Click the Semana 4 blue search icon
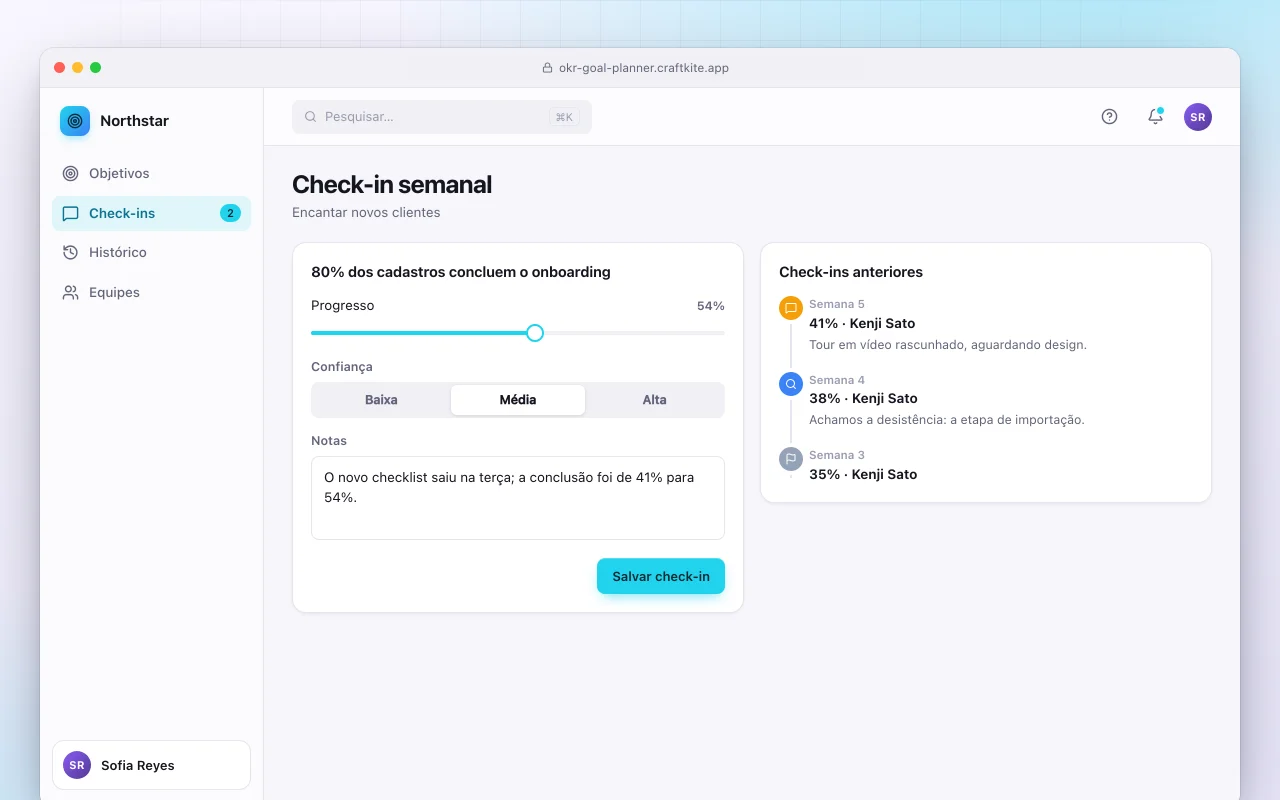The image size is (1280, 800). pos(791,383)
